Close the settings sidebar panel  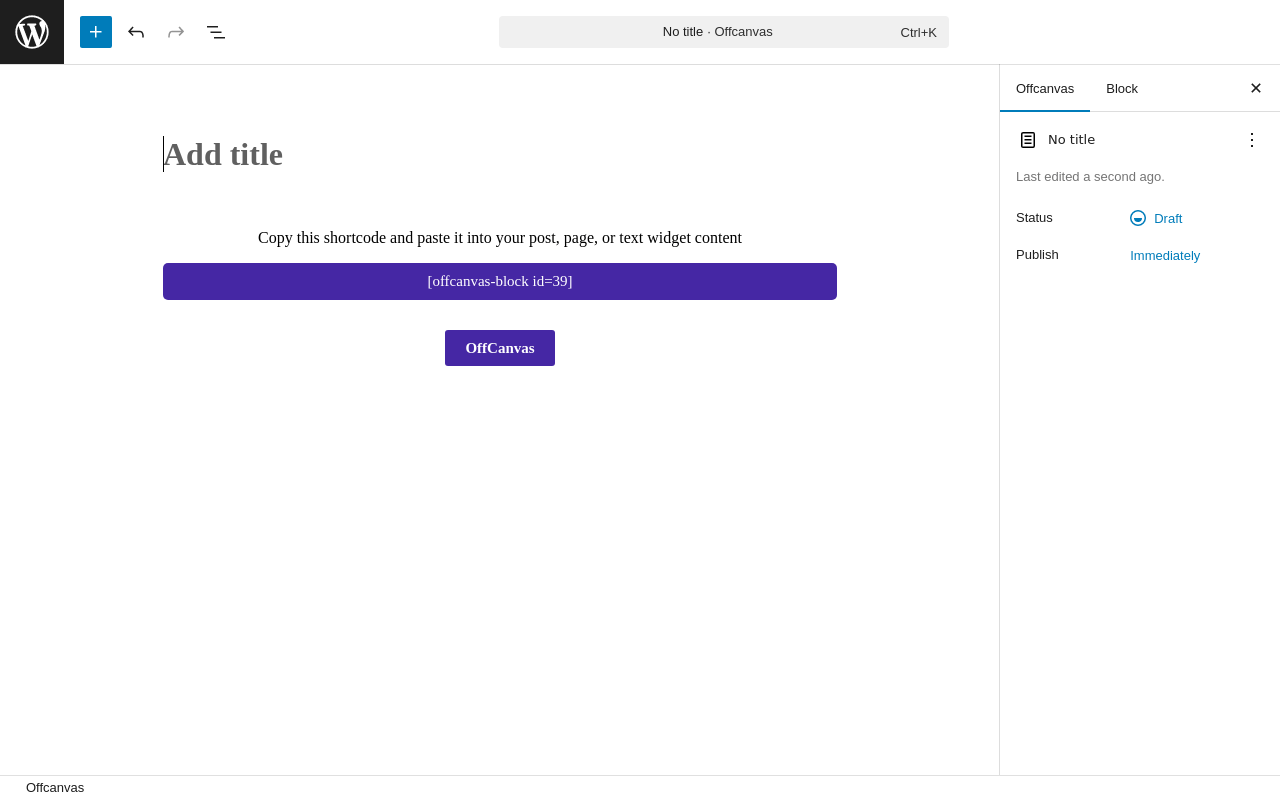(x=1256, y=88)
